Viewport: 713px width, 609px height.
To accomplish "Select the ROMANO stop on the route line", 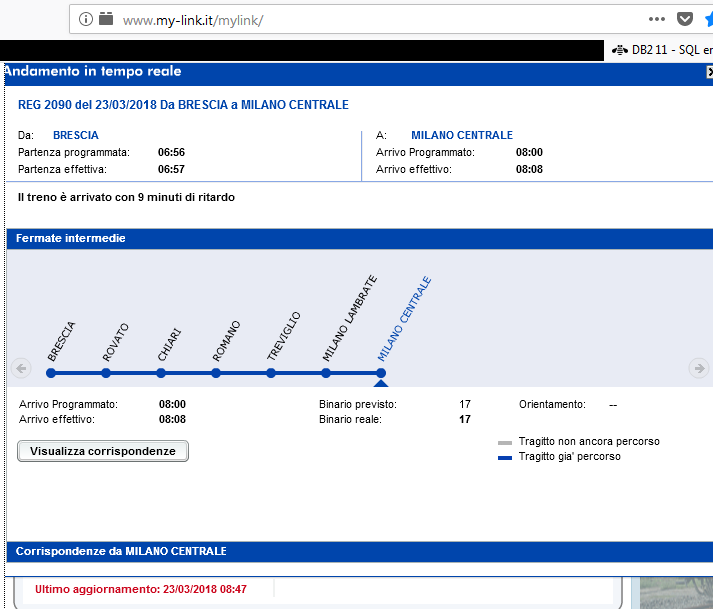I will [x=216, y=373].
